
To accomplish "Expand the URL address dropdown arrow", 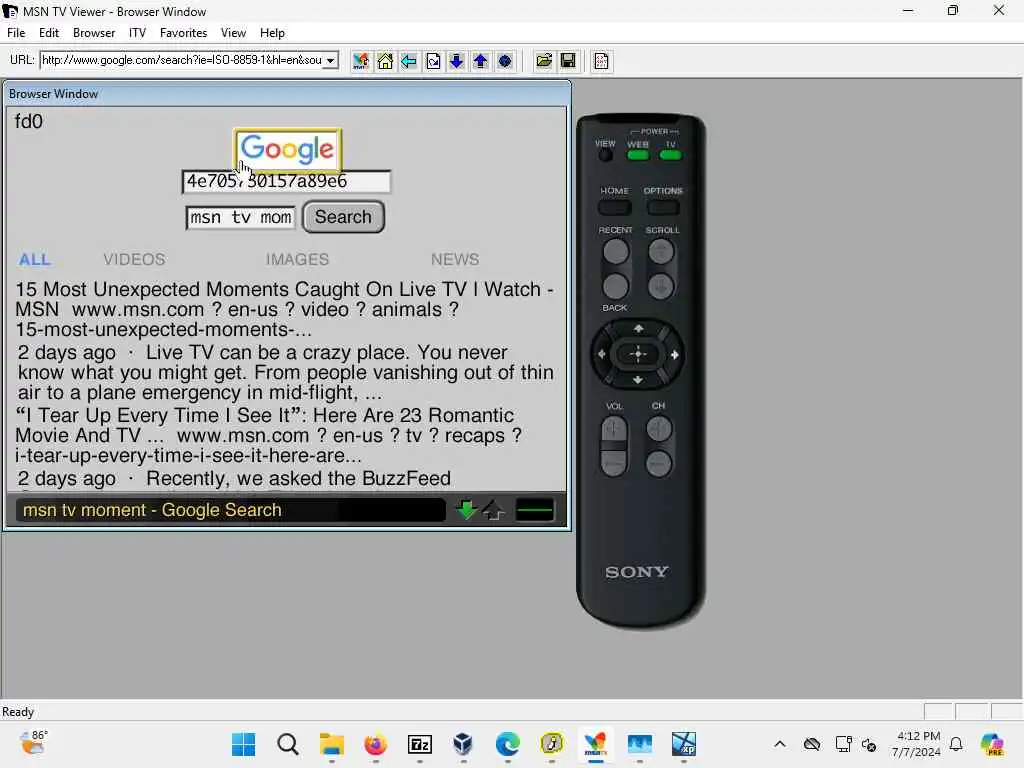I will click(331, 60).
